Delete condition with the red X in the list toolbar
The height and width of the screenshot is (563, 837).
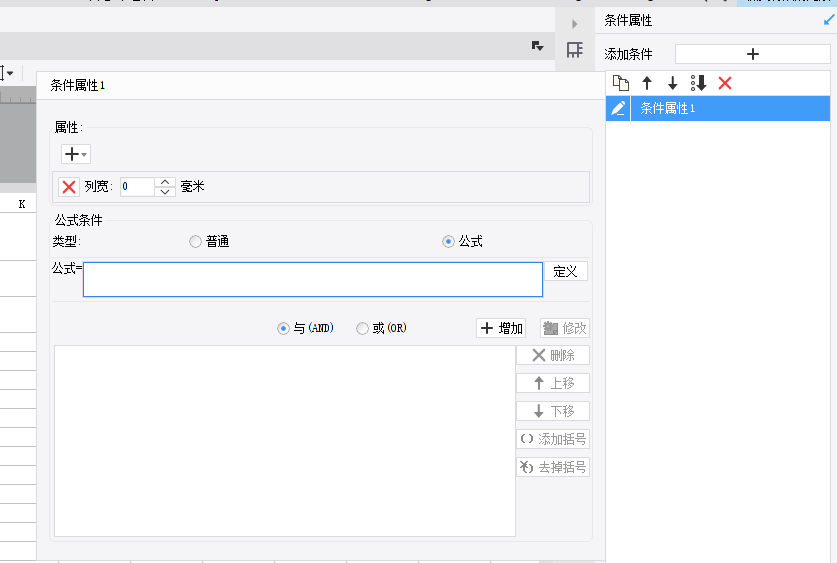(x=725, y=83)
